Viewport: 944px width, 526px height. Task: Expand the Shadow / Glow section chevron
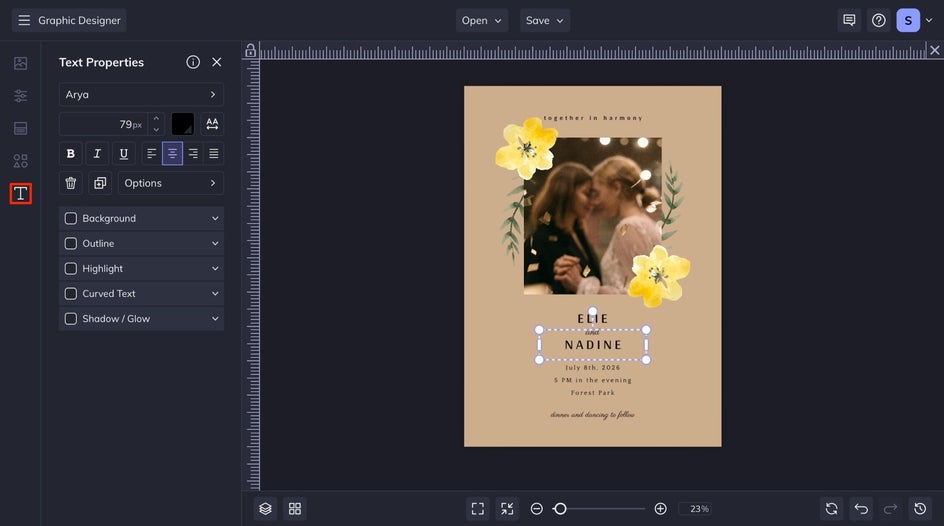coord(215,319)
